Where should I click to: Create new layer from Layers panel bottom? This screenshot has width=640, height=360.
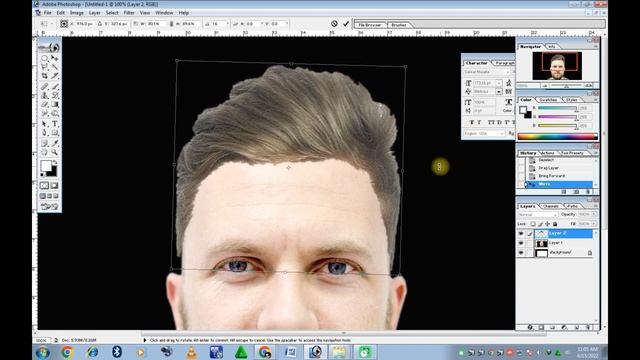click(x=577, y=327)
